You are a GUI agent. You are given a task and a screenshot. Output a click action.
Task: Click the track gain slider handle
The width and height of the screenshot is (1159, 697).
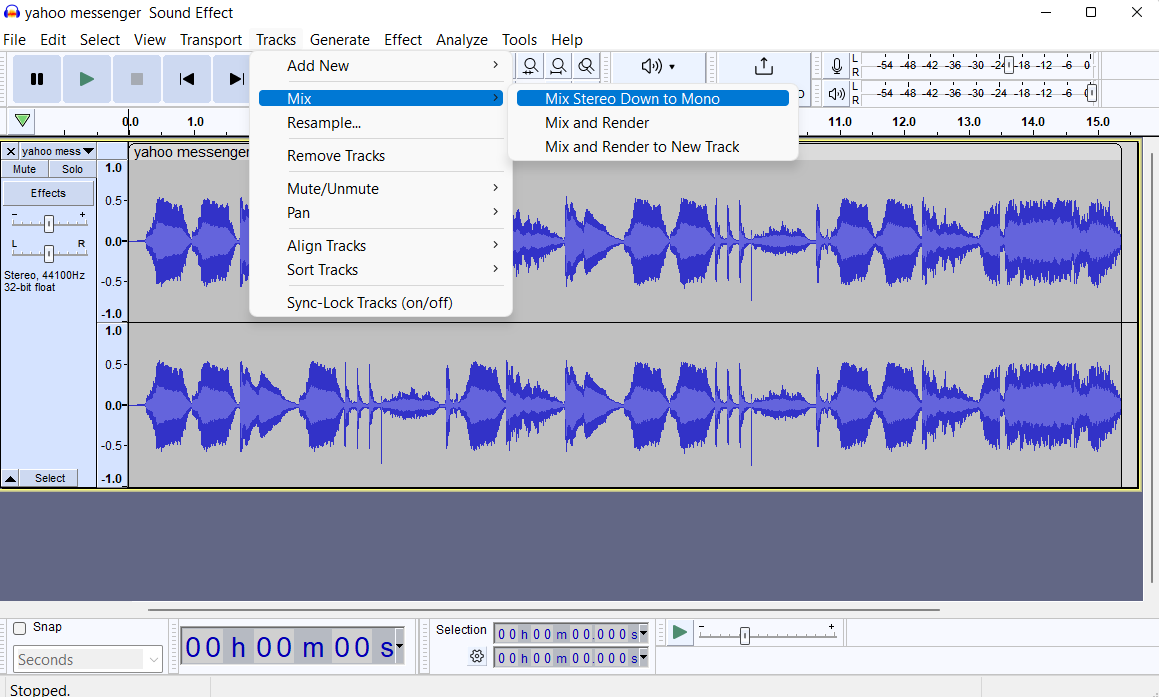(x=48, y=223)
